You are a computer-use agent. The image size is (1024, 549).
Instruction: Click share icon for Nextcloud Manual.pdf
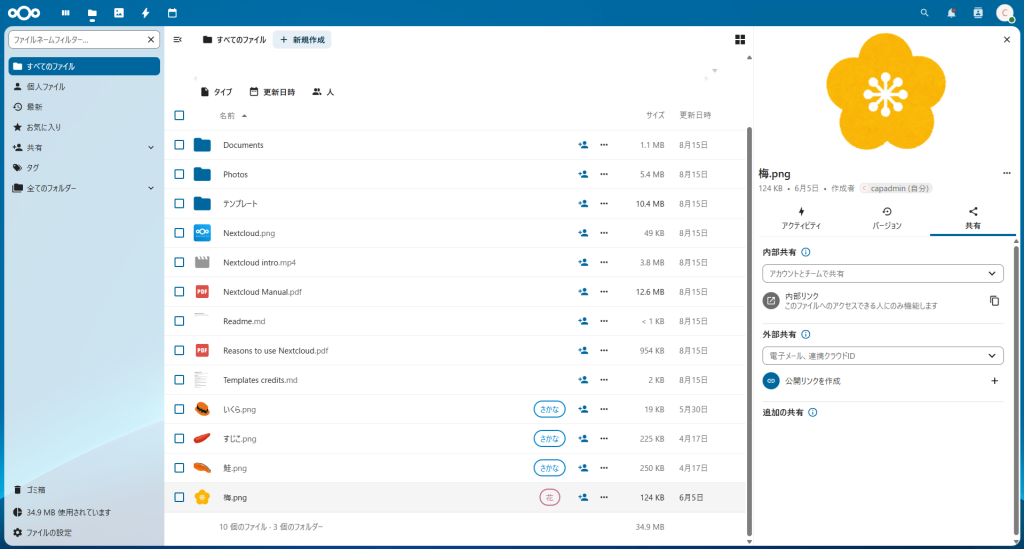point(582,292)
